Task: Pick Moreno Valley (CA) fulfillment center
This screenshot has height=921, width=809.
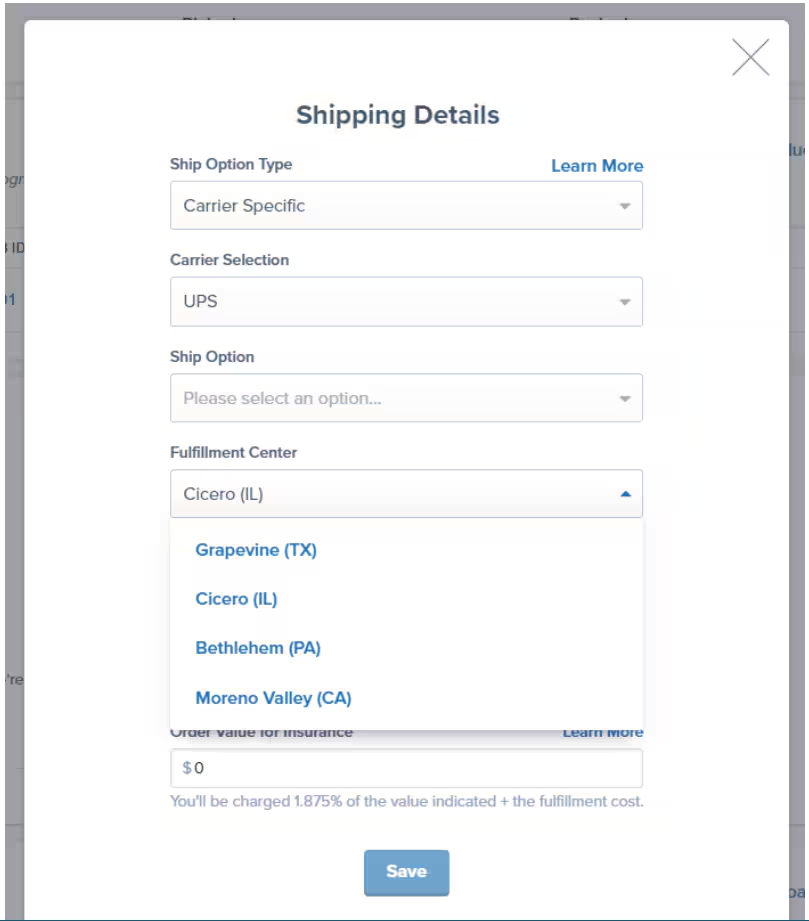Action: pyautogui.click(x=274, y=697)
